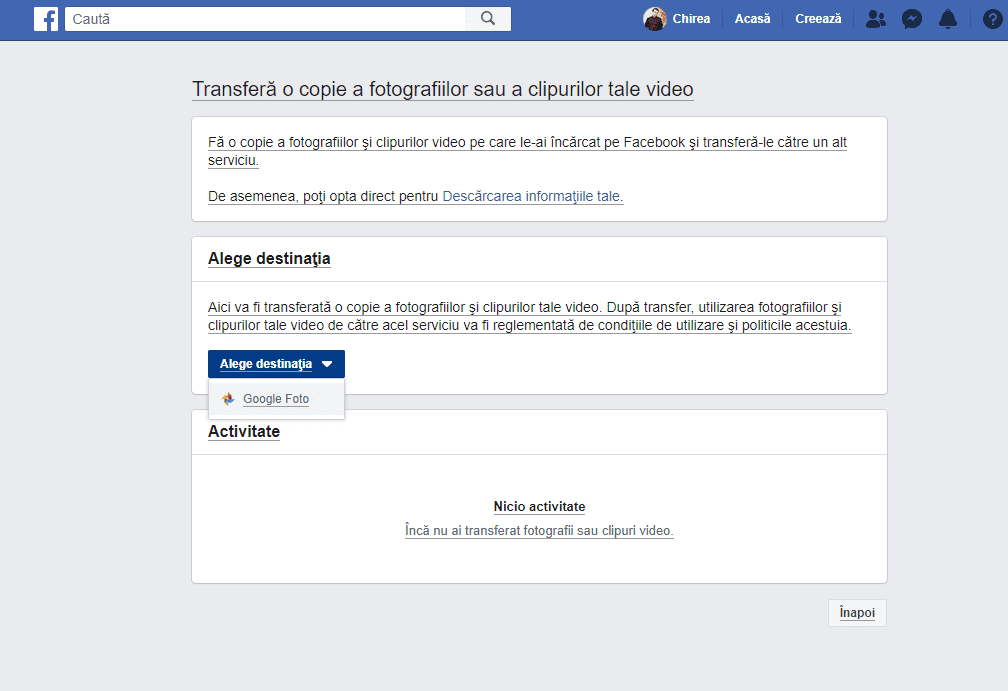Image resolution: width=1008 pixels, height=691 pixels.
Task: Click the Activitate section heading
Action: tap(243, 431)
